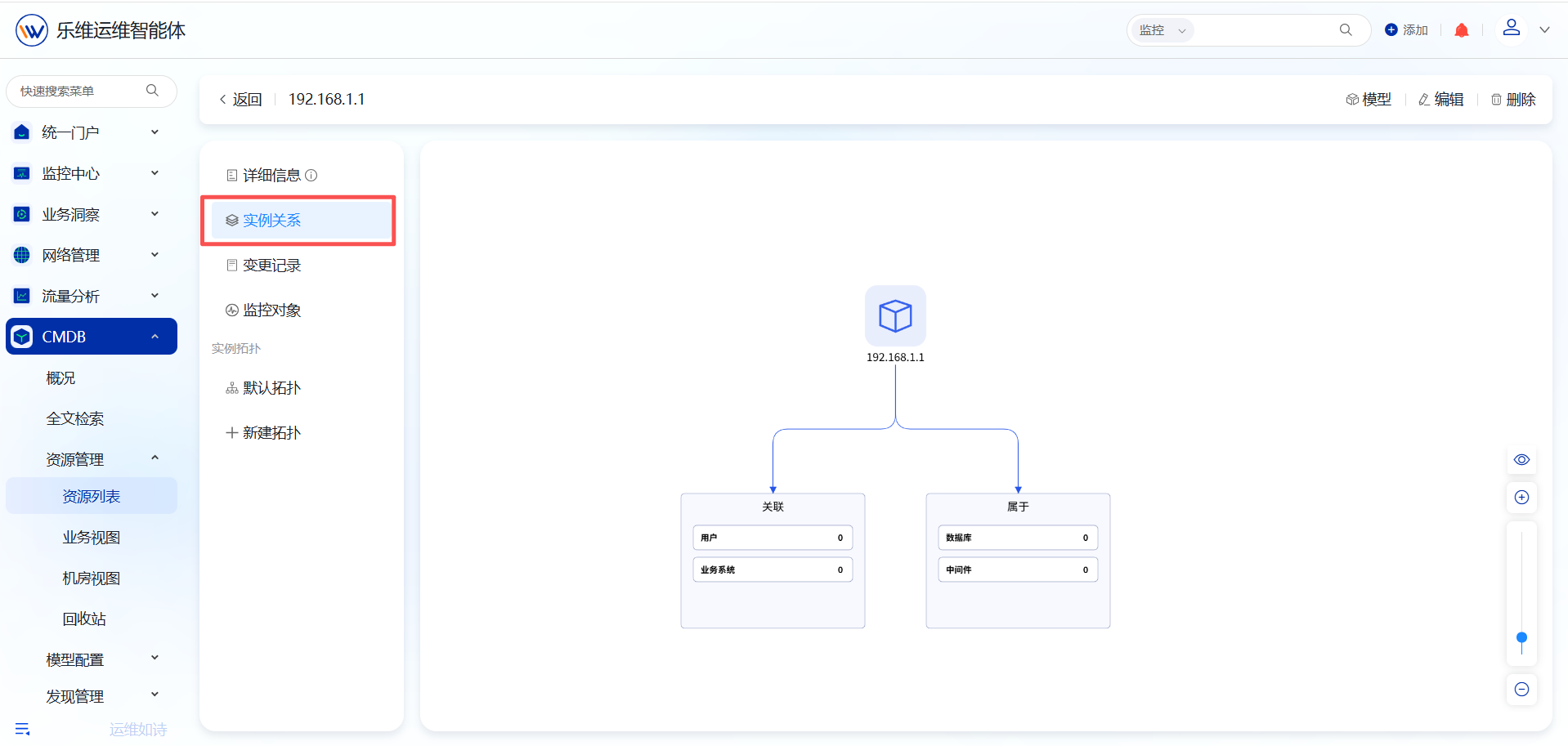Click the 返回 back link

(240, 99)
